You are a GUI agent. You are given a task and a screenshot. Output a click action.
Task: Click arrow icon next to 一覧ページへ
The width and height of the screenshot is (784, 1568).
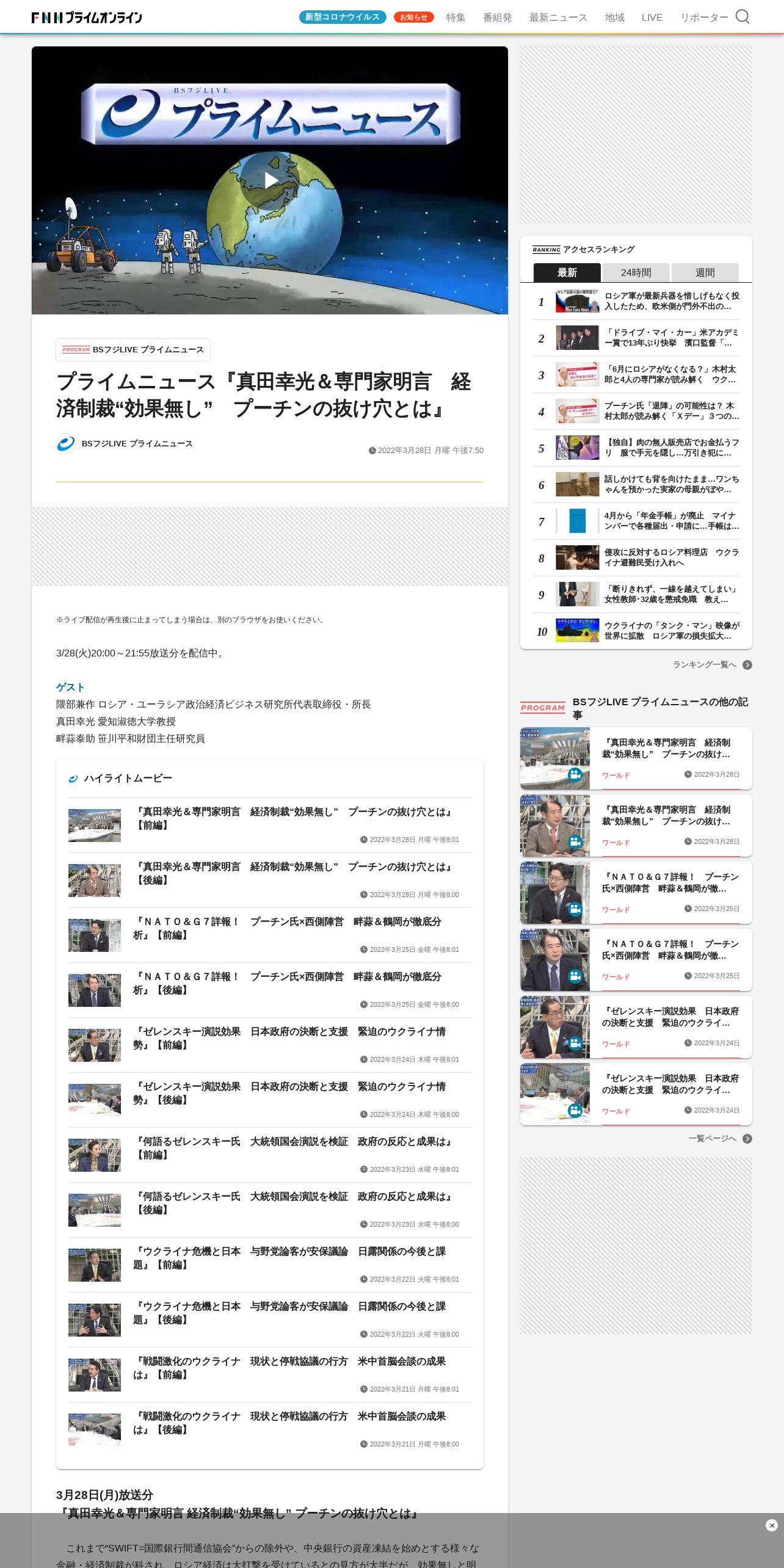[747, 1139]
